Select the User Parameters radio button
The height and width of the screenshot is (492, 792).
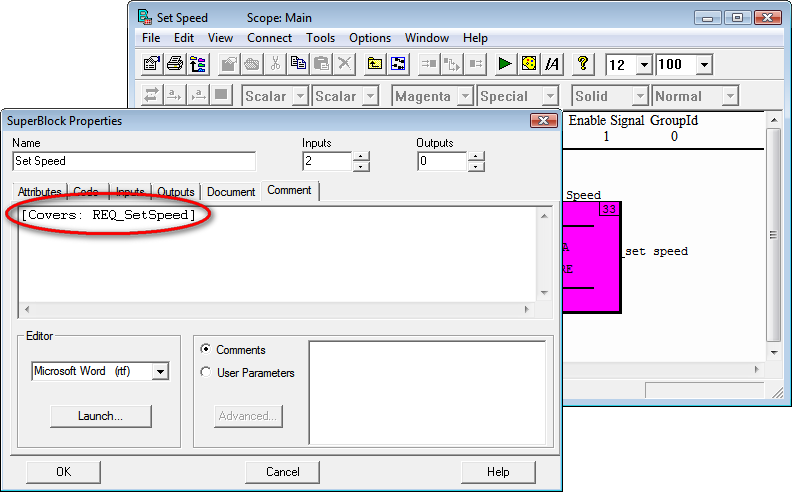(207, 373)
